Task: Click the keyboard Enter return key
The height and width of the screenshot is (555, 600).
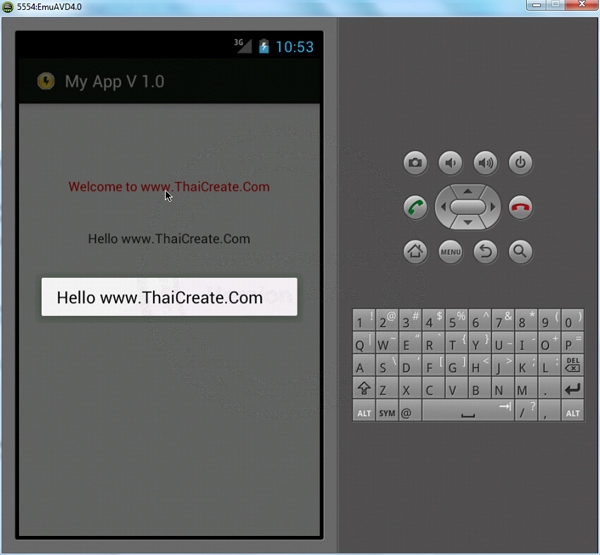Action: click(572, 388)
